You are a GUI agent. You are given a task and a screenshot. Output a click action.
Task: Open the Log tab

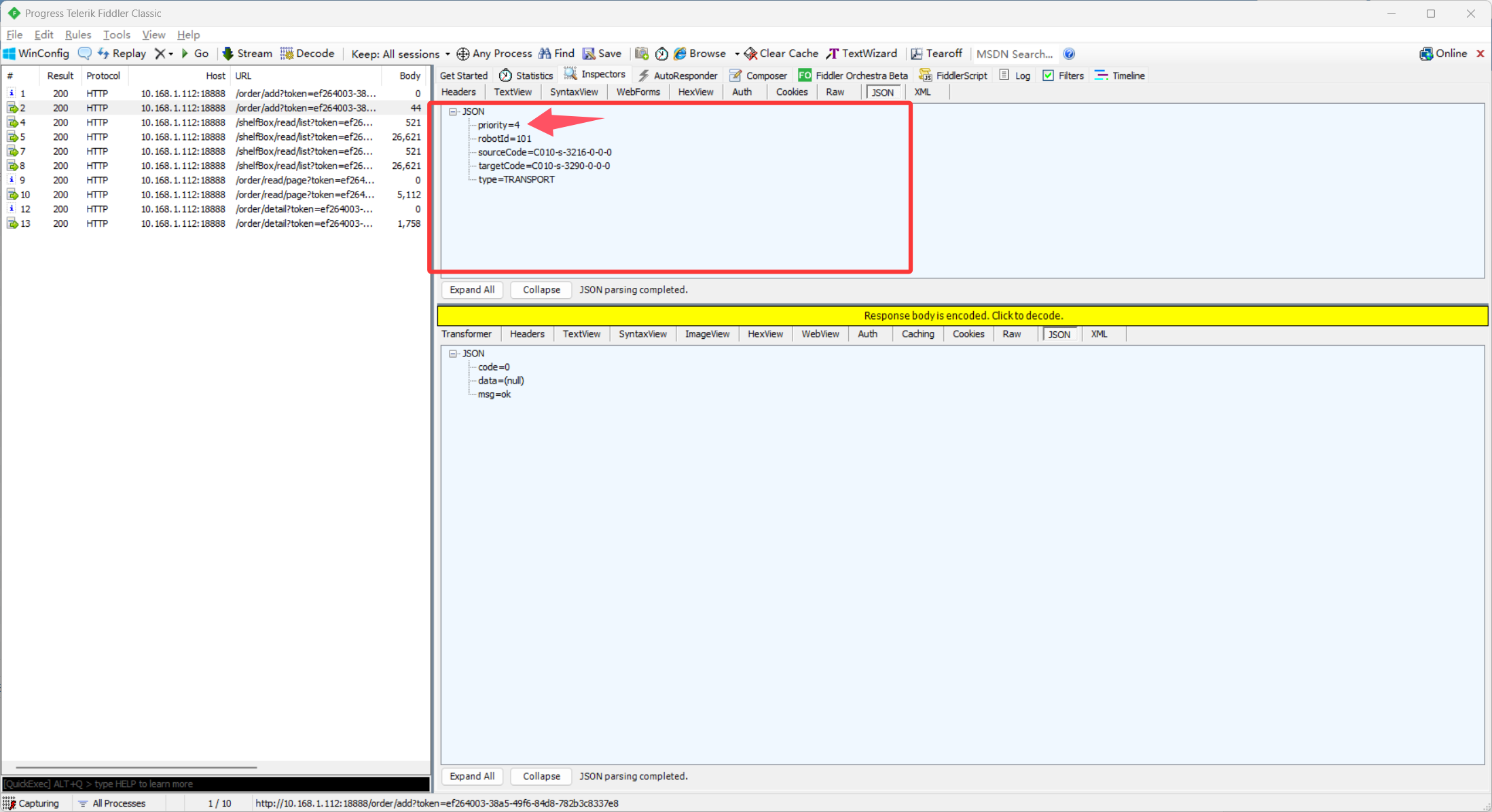click(1015, 75)
